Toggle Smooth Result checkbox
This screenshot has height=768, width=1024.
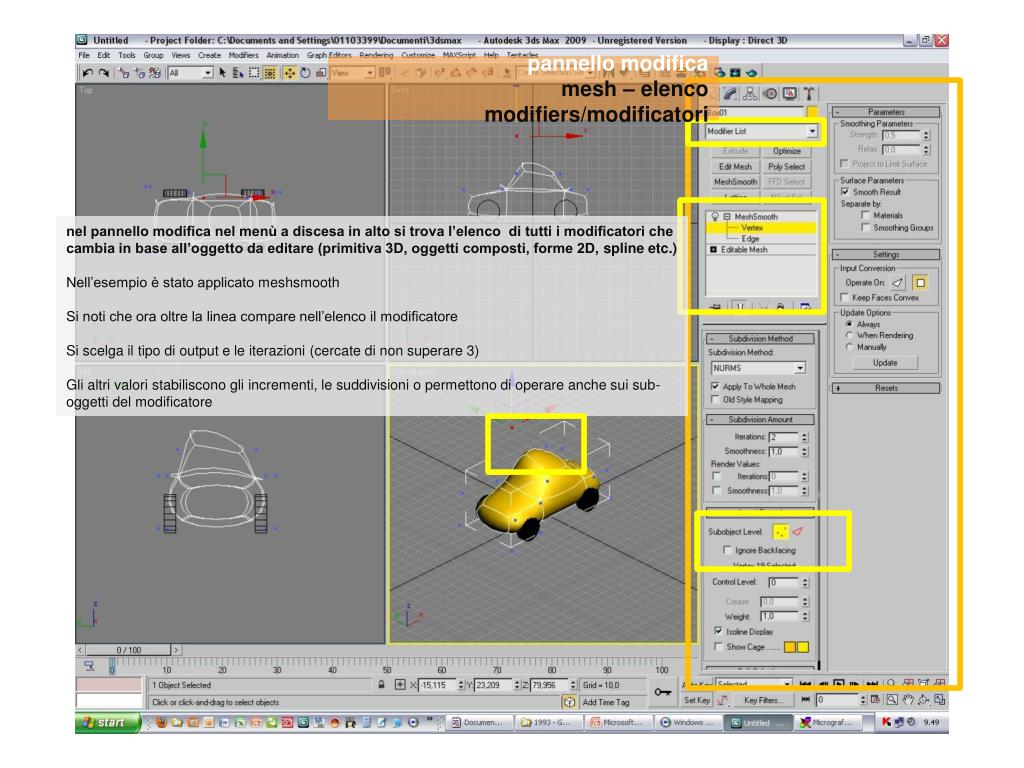click(x=845, y=192)
